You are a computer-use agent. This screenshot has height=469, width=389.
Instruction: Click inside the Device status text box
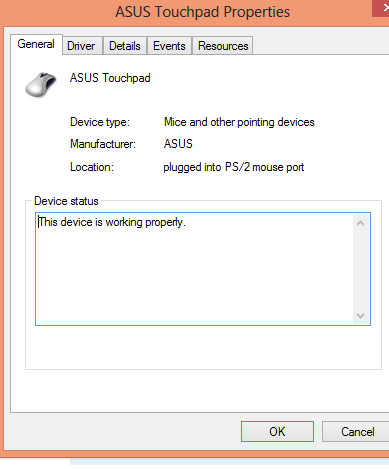(x=194, y=269)
